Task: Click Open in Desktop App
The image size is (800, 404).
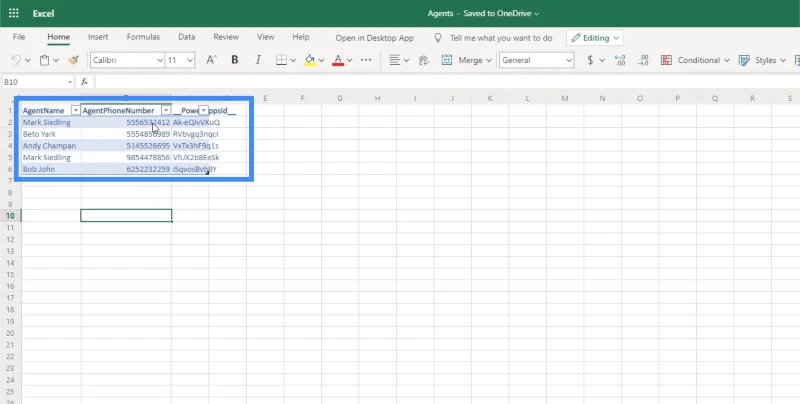Action: coord(374,38)
